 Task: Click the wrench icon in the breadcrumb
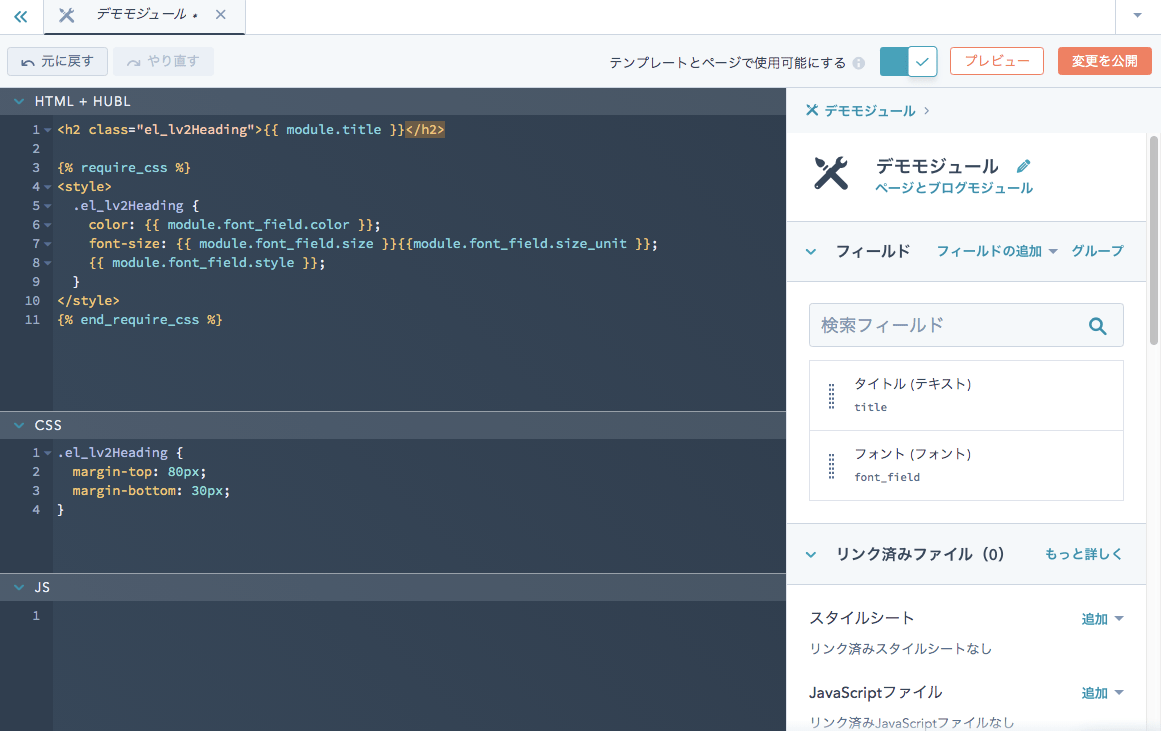pyautogui.click(x=812, y=110)
